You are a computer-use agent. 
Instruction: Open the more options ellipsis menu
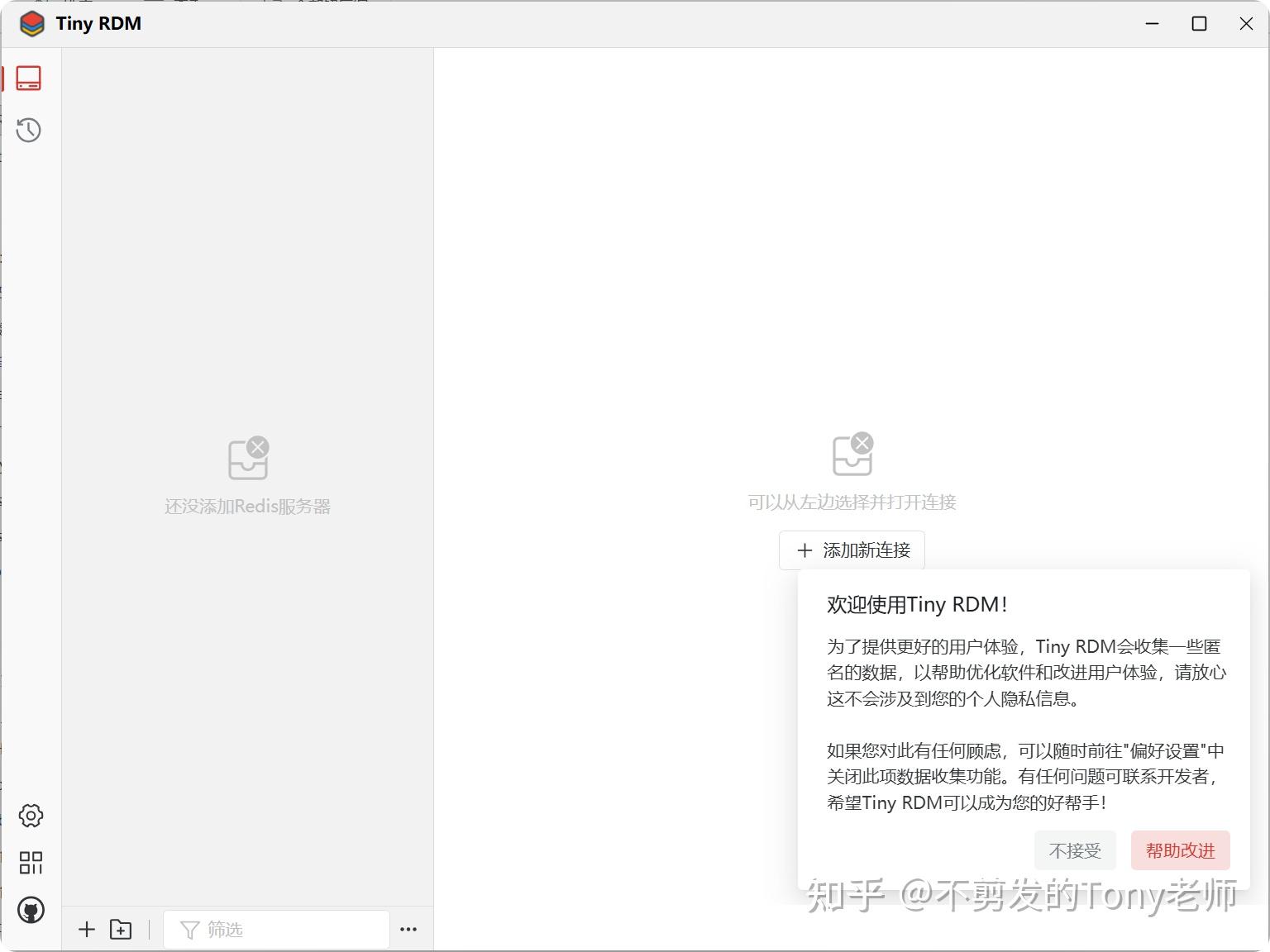(408, 929)
